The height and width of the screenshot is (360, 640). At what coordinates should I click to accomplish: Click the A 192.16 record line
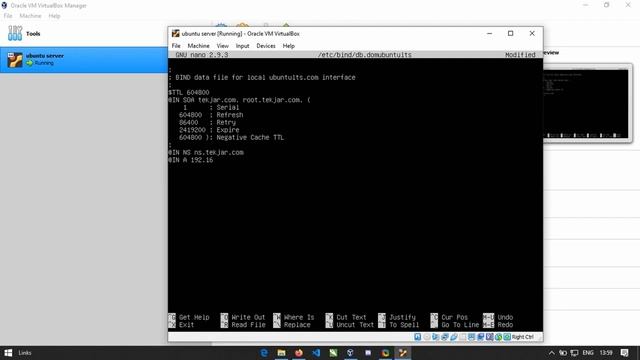pos(191,160)
